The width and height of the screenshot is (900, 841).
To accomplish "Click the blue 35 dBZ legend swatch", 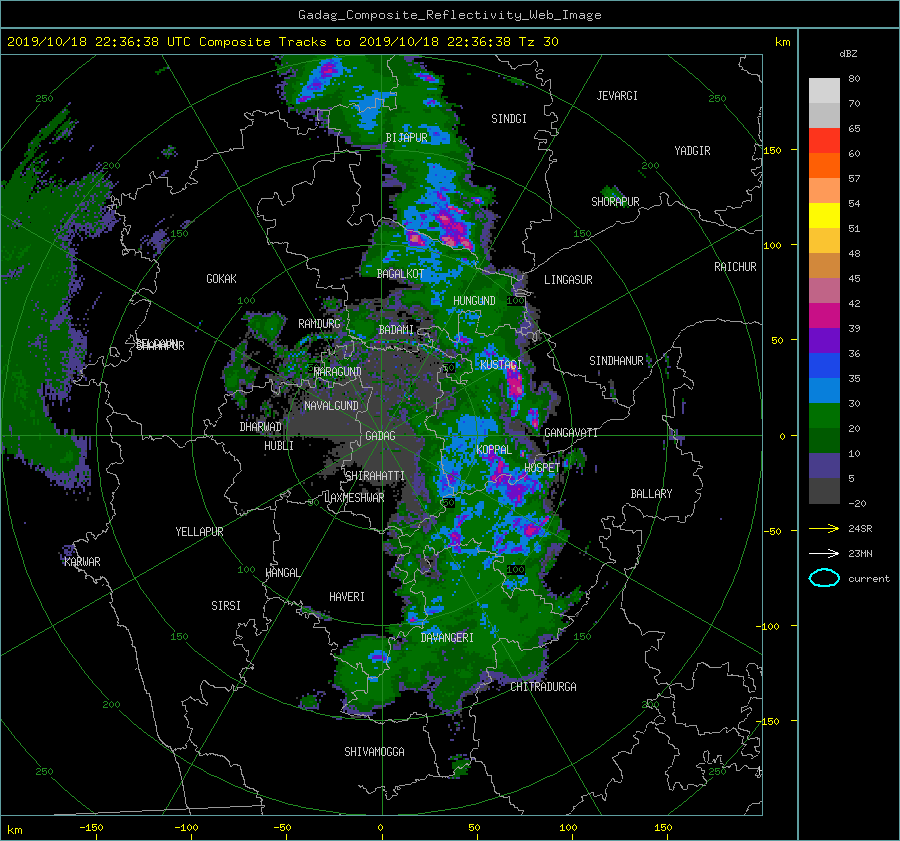I will click(824, 390).
